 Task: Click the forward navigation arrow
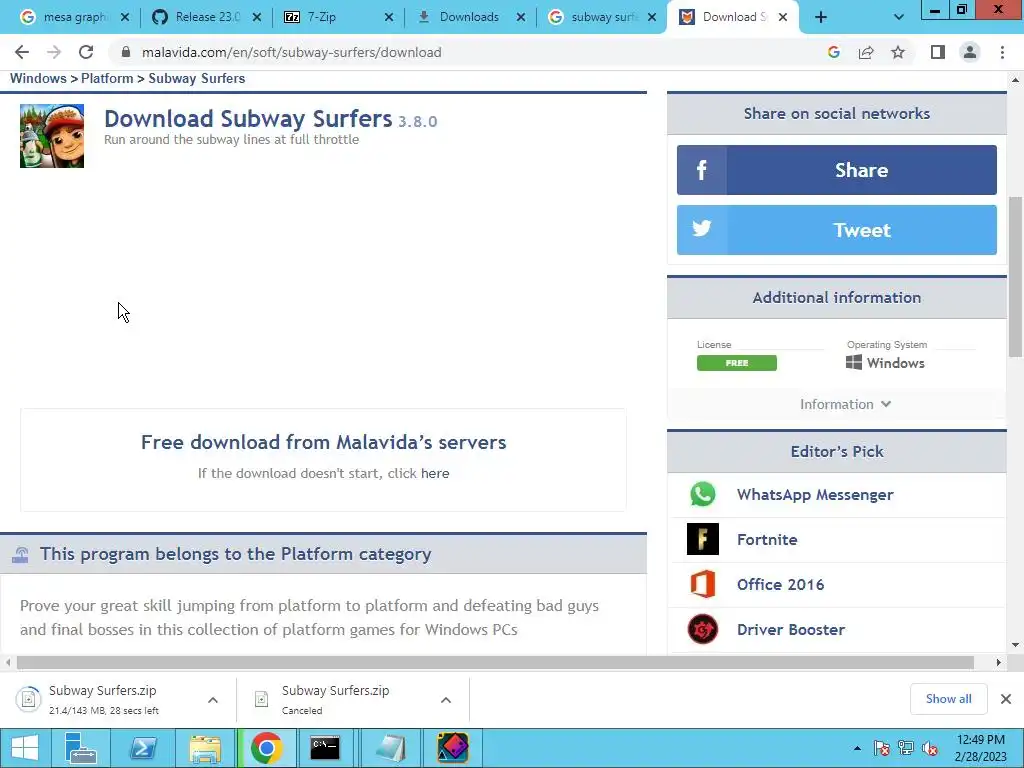click(54, 52)
